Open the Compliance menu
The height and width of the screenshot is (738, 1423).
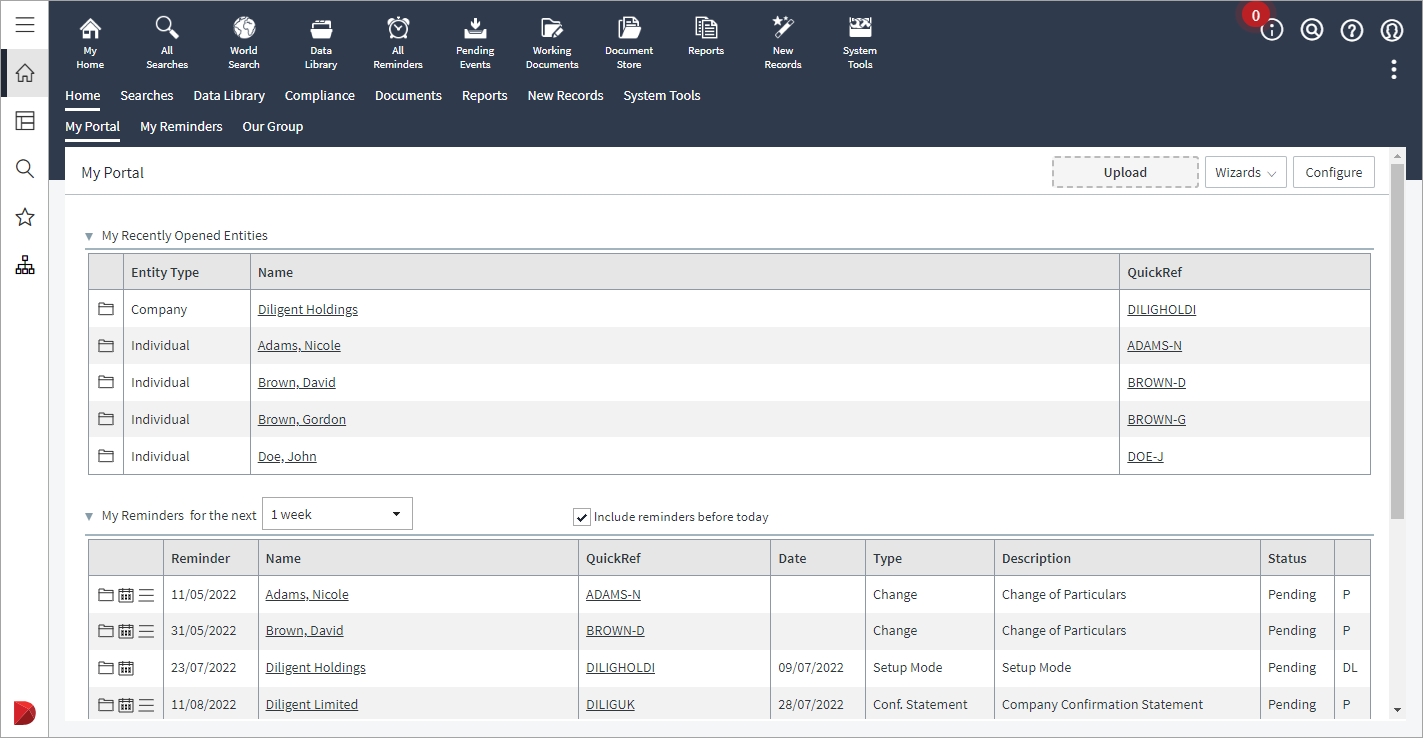pos(319,96)
